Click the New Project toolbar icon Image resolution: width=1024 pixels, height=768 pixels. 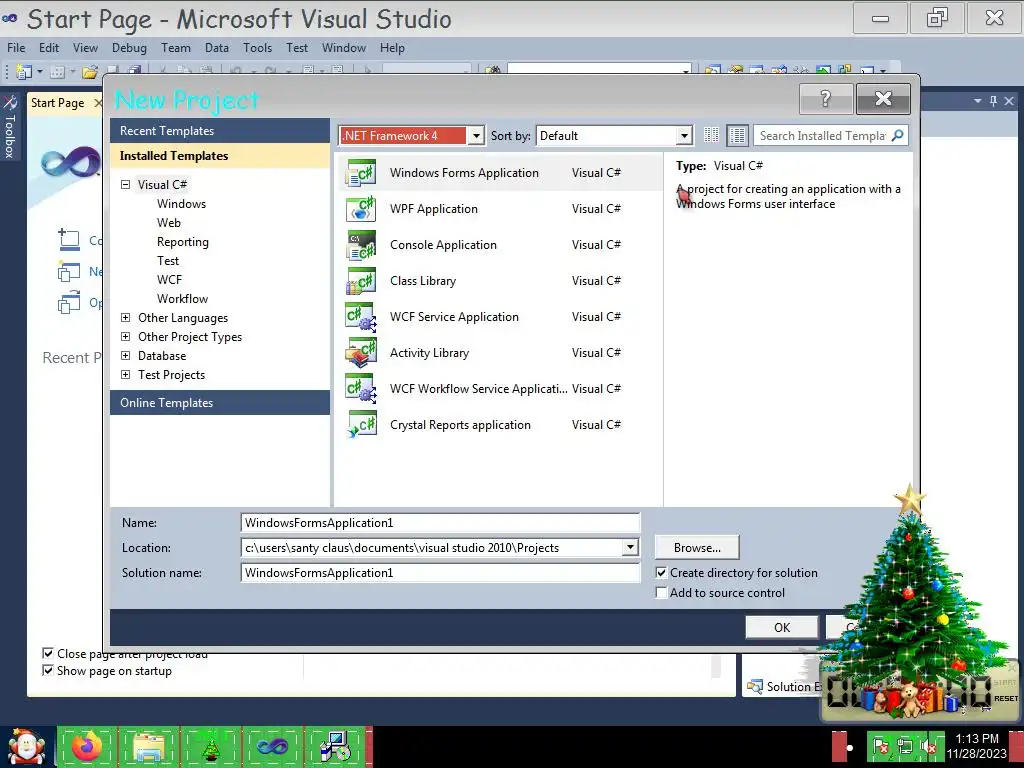click(x=24, y=71)
